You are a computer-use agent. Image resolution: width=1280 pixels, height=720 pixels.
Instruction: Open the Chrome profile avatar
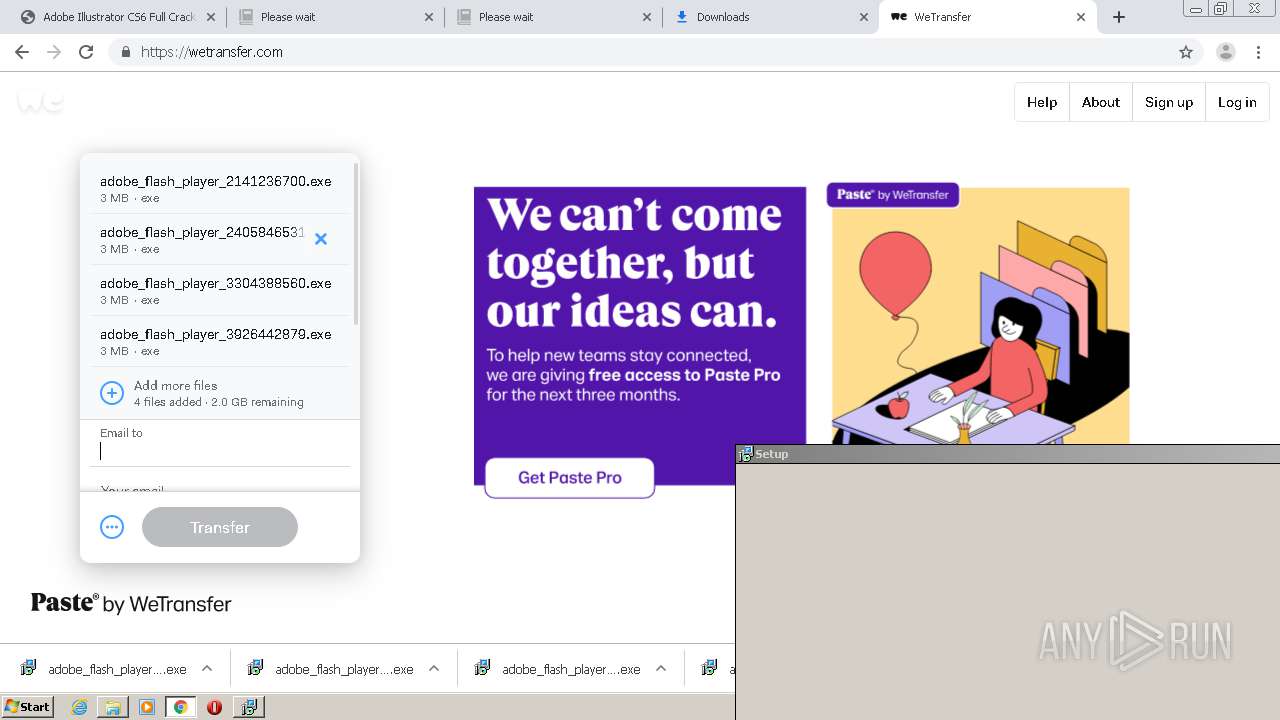tap(1226, 52)
